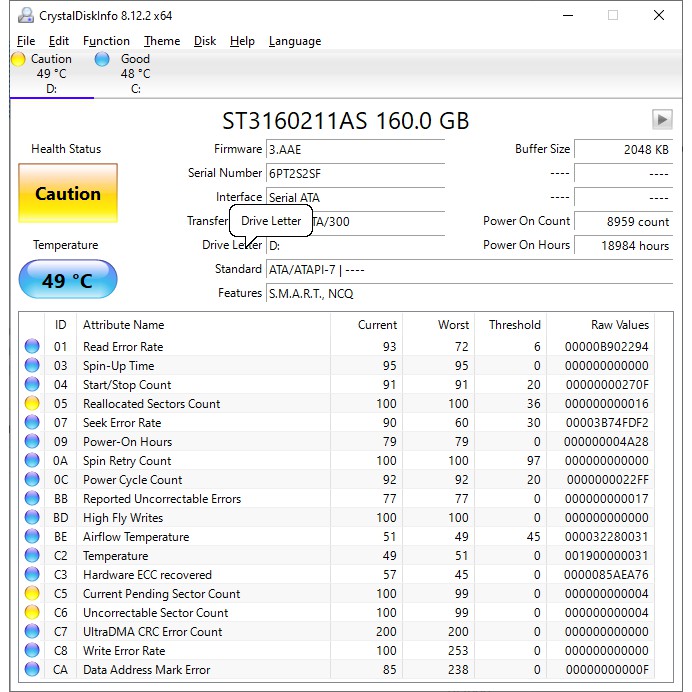Image resolution: width=692 pixels, height=692 pixels.
Task: Click yellow status icon for Uncorrectable Sector Count
Action: click(x=33, y=613)
